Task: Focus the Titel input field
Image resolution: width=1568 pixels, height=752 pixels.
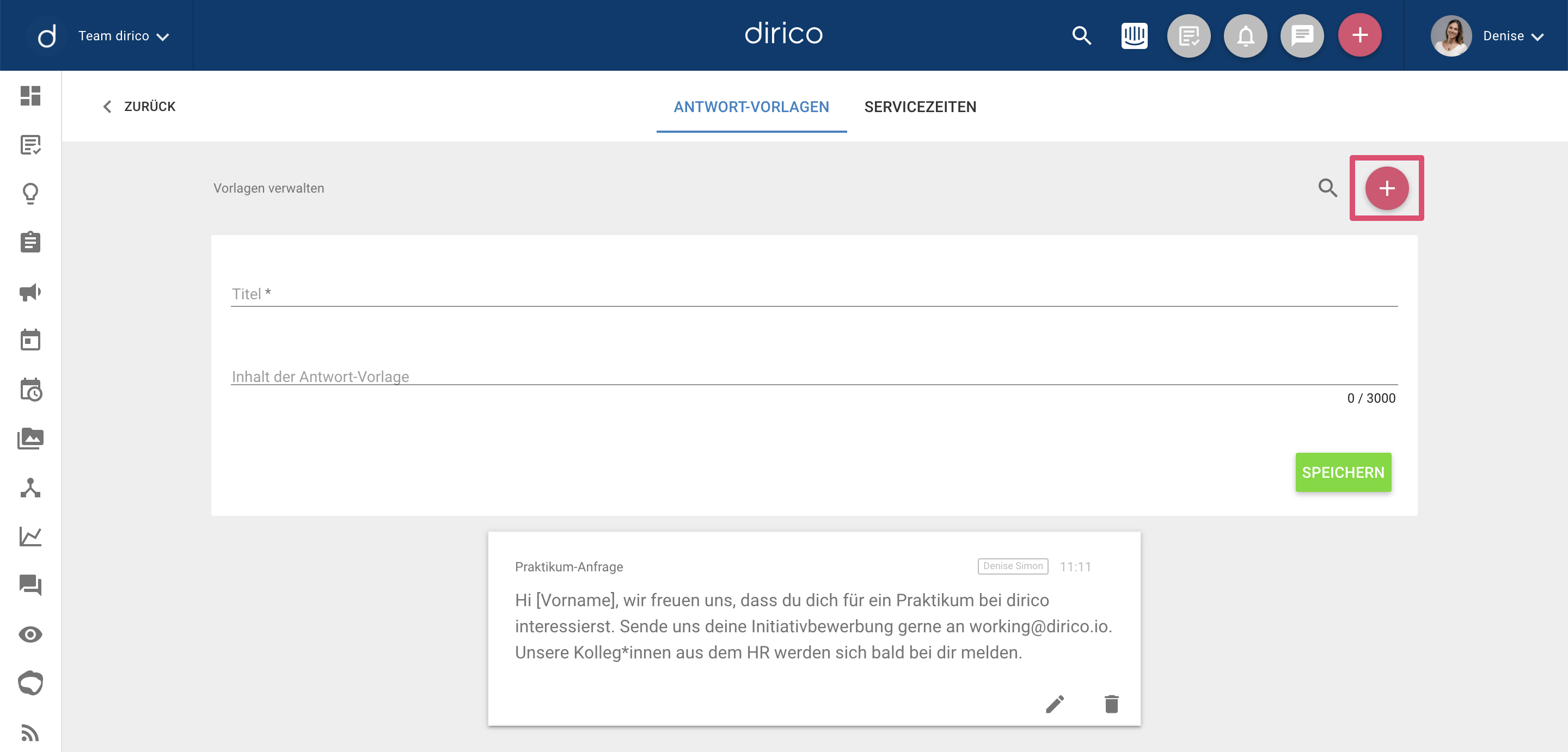Action: click(814, 294)
